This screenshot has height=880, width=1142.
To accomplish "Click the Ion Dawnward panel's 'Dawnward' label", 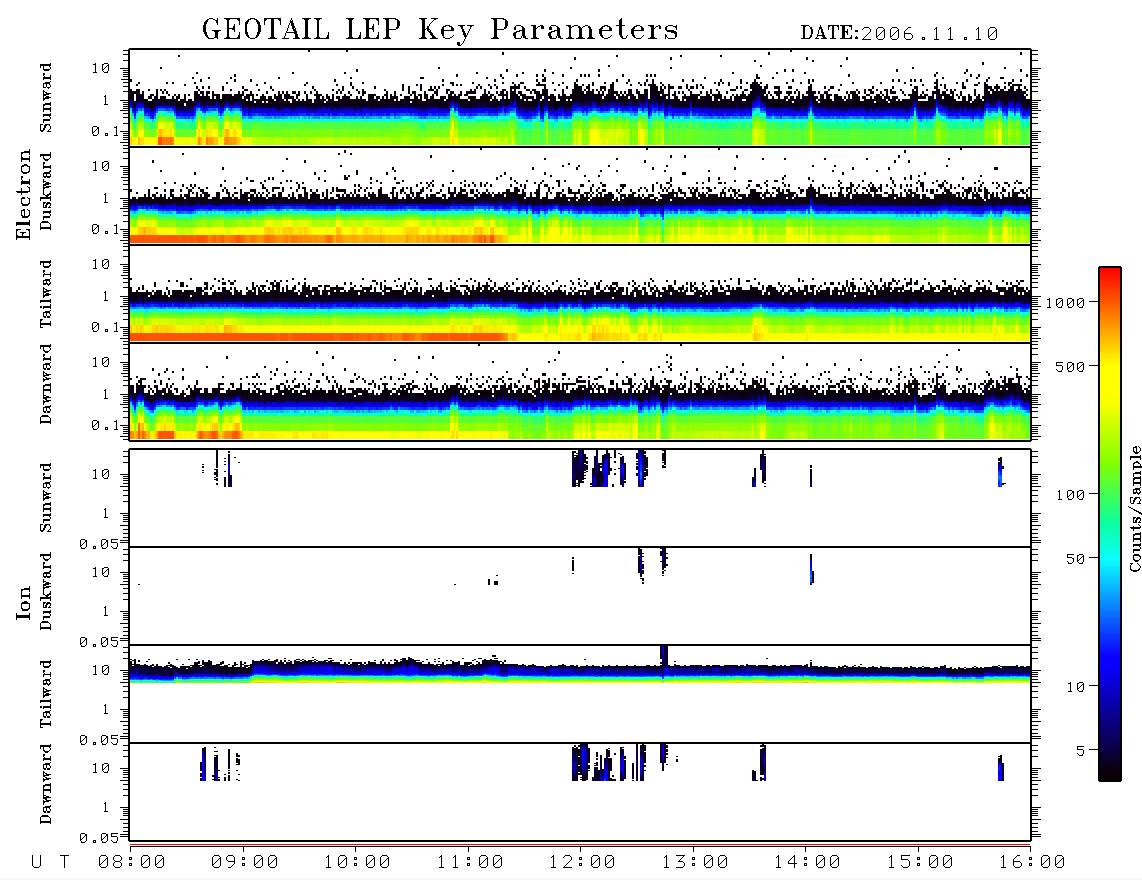I will click(x=46, y=784).
